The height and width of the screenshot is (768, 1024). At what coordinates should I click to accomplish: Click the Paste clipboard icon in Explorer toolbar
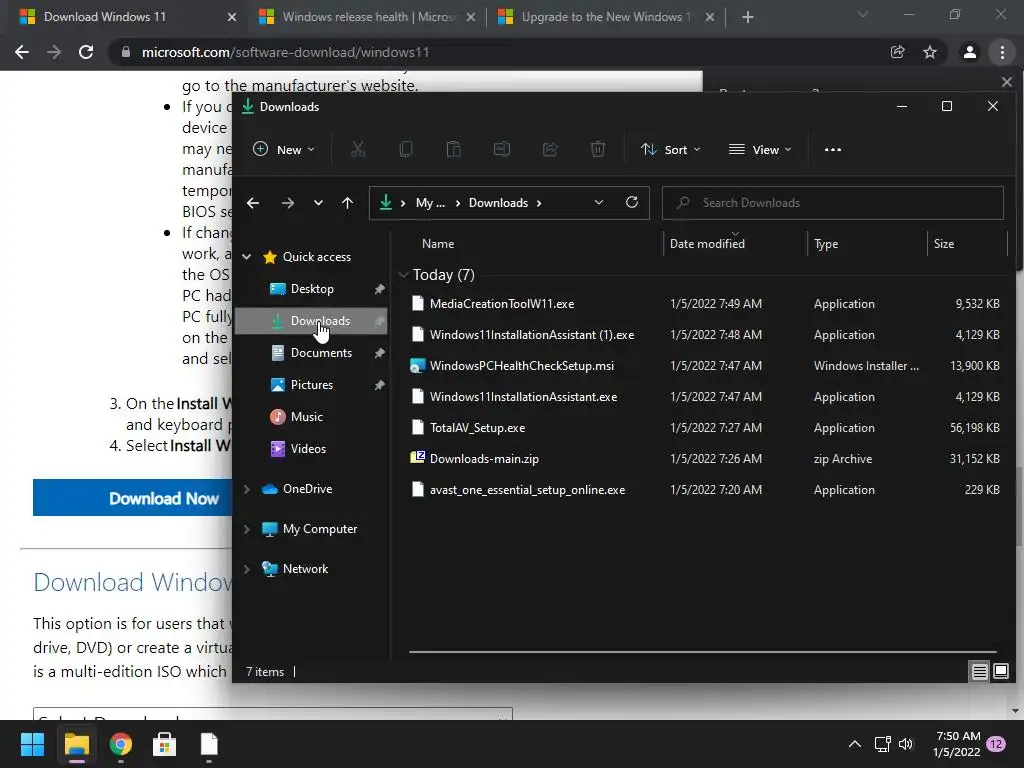[453, 150]
